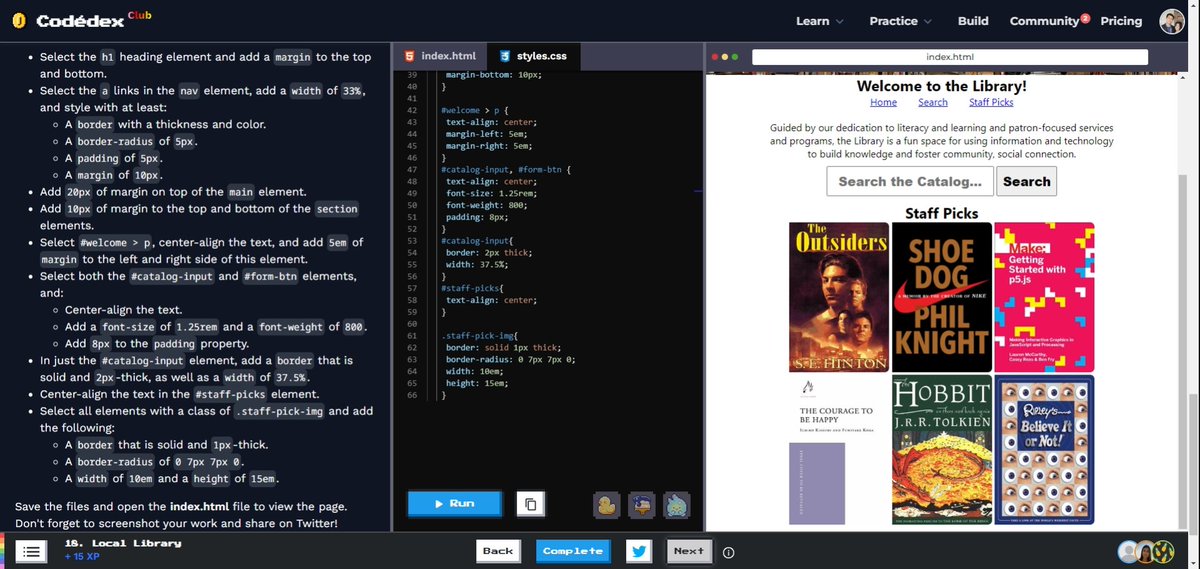Select the Getting Started with p5.js cover
1200x569 pixels.
coord(1044,297)
